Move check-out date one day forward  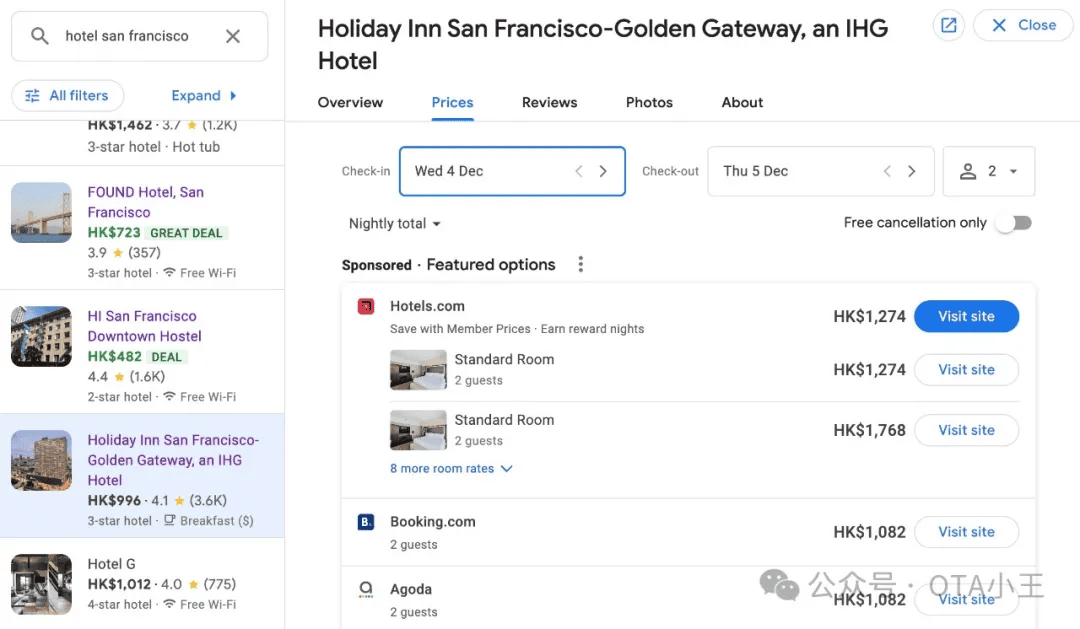pos(911,171)
